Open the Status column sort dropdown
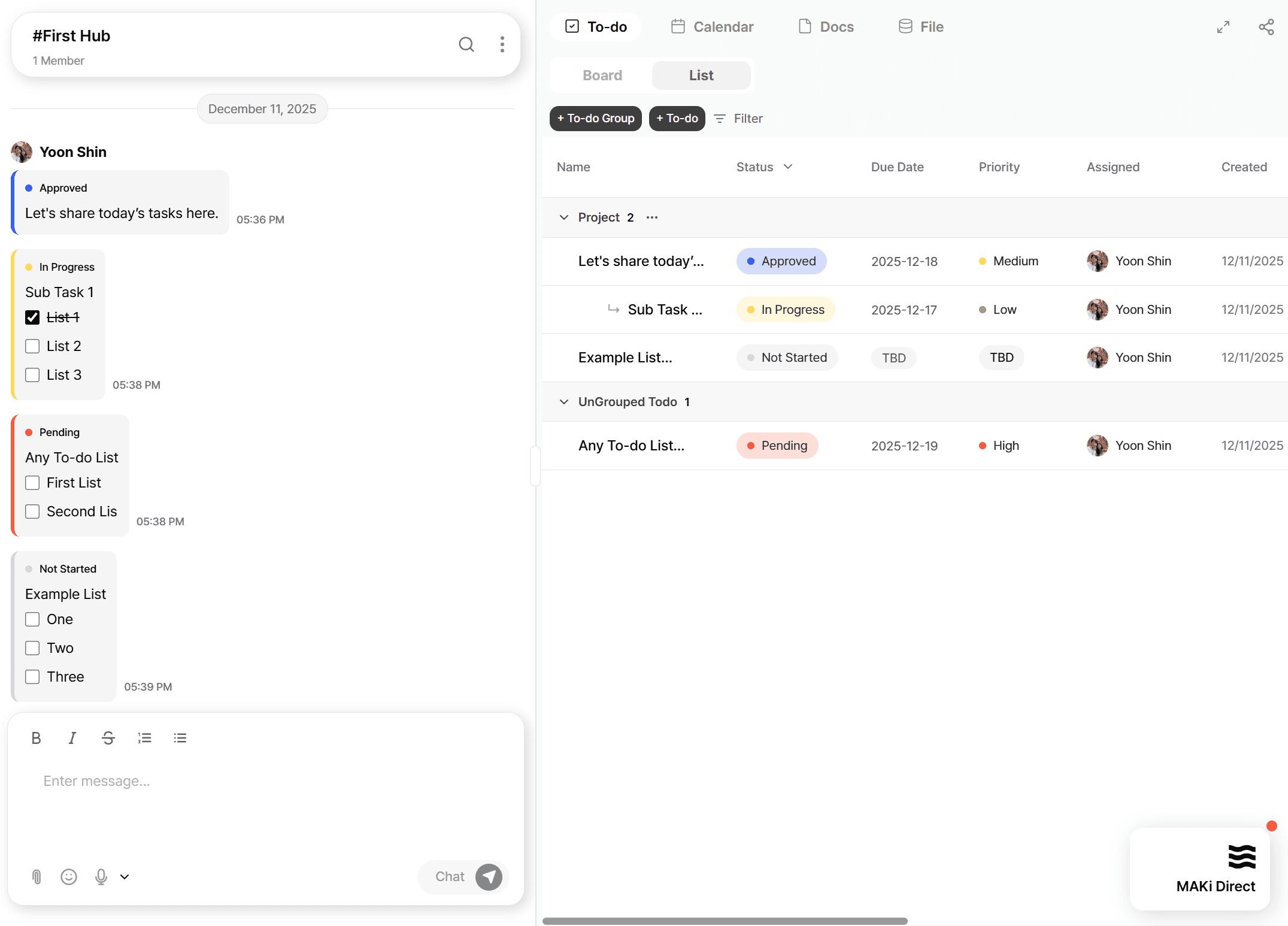Screen dimensions: 1288x926 [788, 167]
